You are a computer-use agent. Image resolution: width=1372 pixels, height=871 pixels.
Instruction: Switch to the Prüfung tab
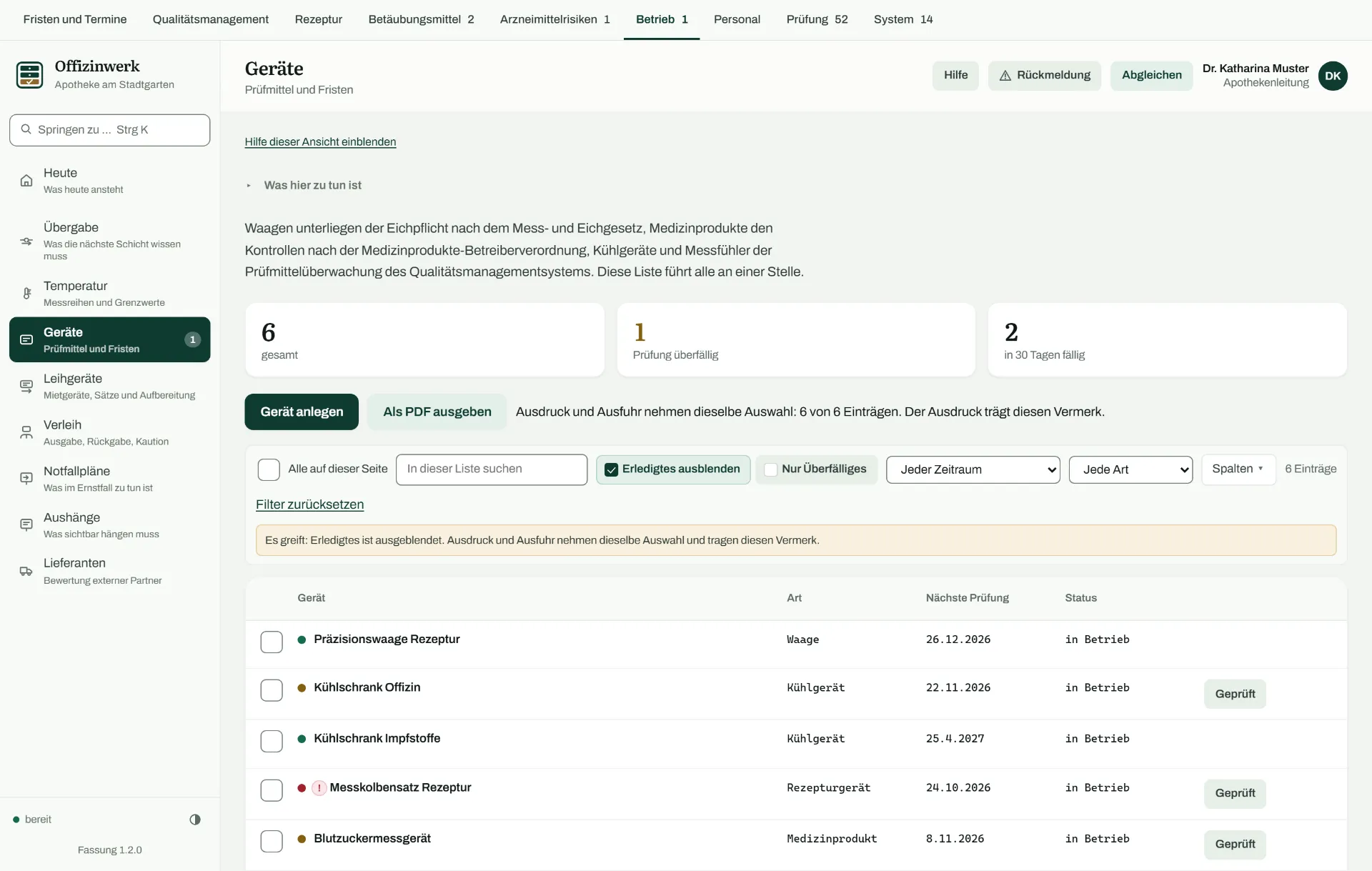click(817, 19)
